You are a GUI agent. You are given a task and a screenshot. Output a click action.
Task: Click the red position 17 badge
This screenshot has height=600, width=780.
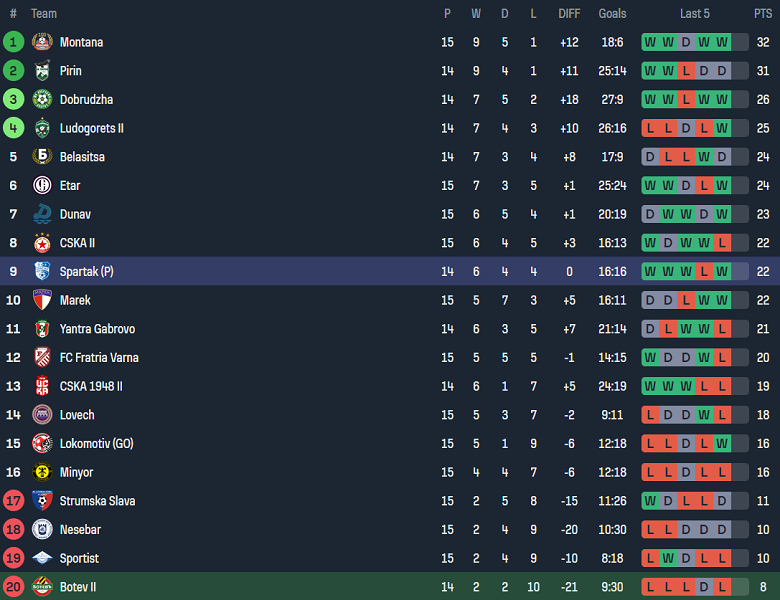click(13, 501)
